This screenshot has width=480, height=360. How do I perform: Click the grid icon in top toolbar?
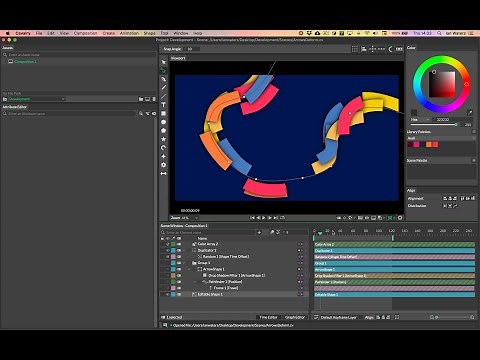(x=355, y=49)
